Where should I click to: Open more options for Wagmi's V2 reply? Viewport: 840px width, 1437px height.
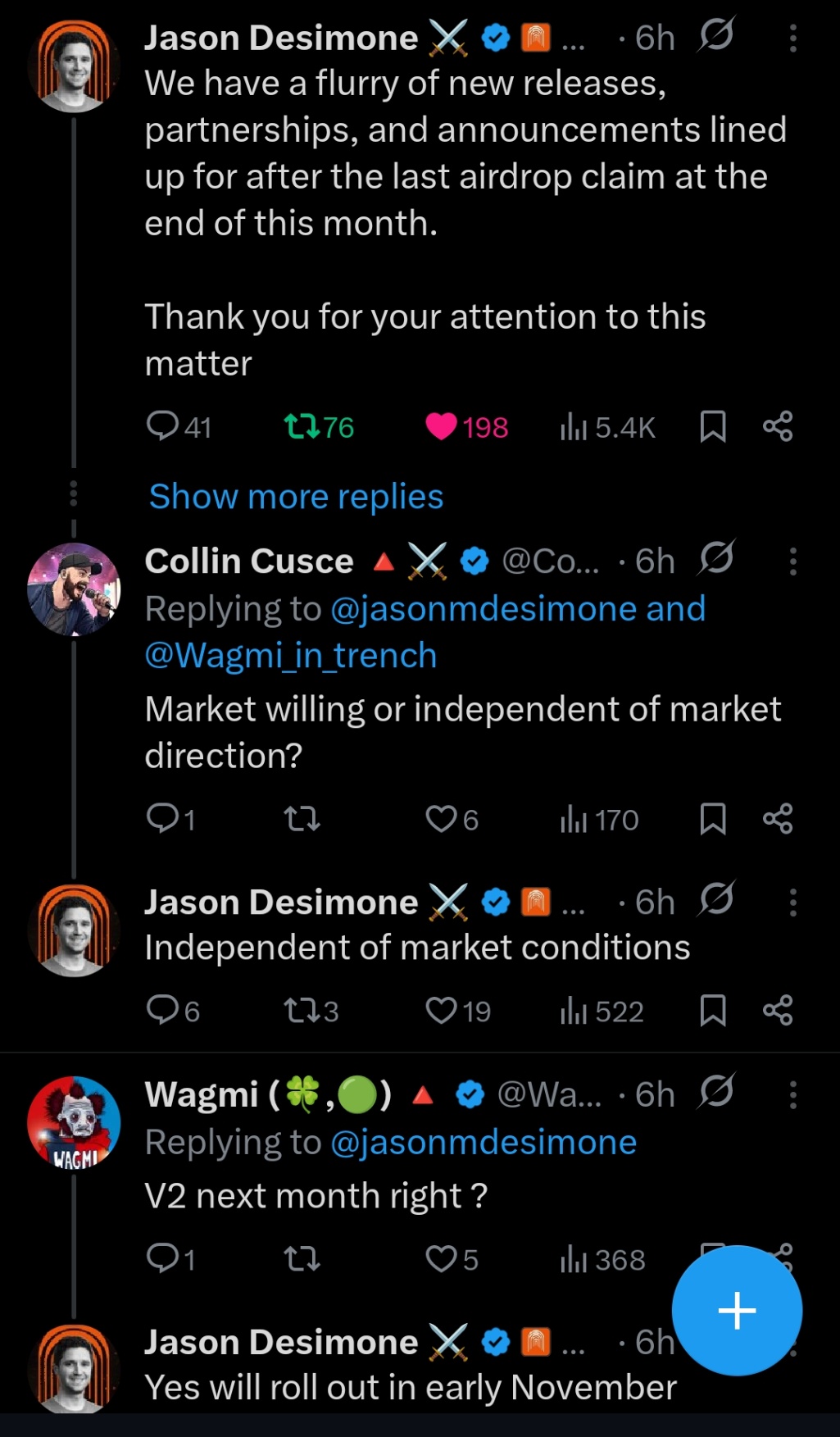click(x=792, y=1095)
